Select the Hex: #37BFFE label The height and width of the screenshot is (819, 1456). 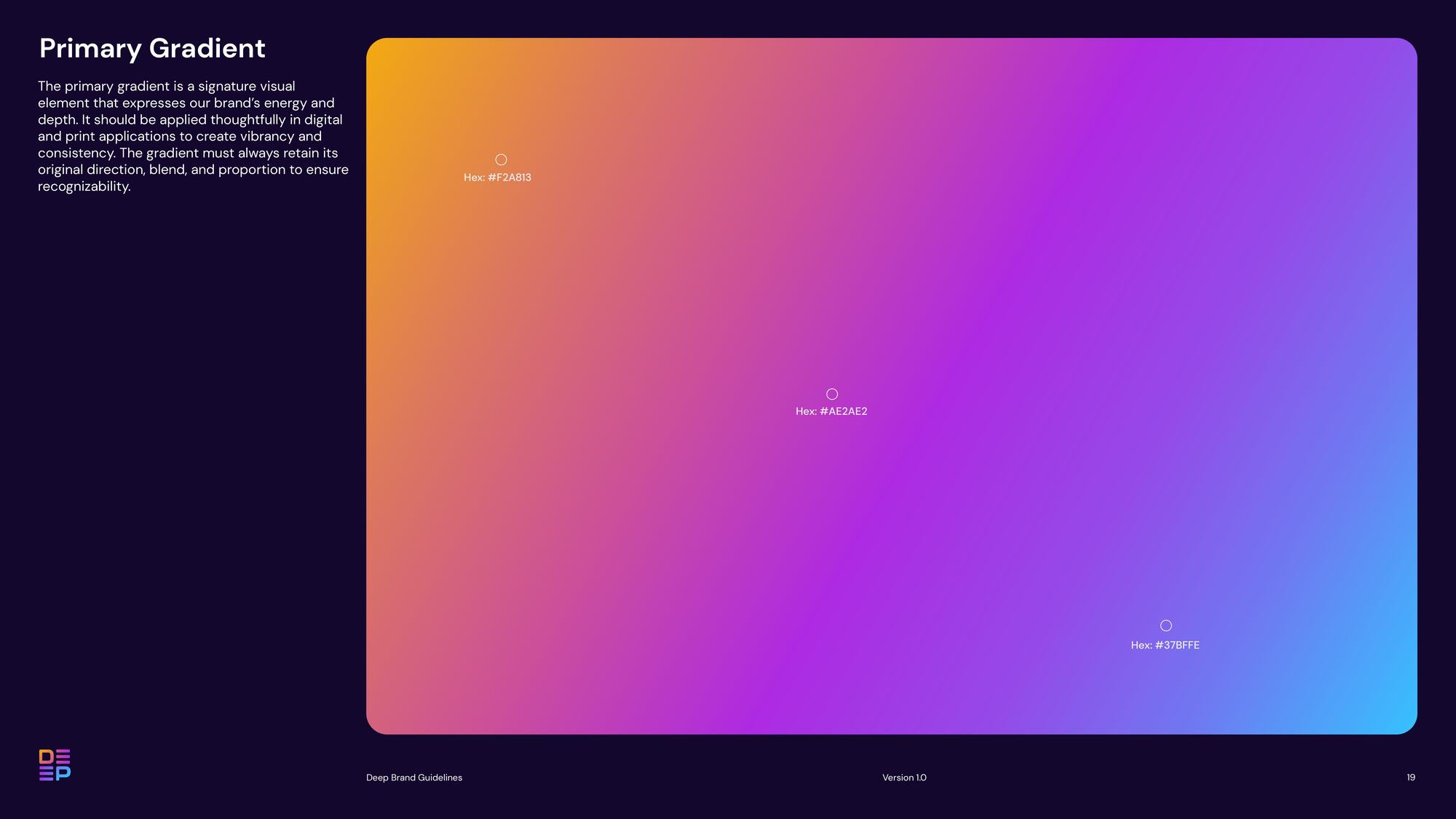coord(1165,645)
